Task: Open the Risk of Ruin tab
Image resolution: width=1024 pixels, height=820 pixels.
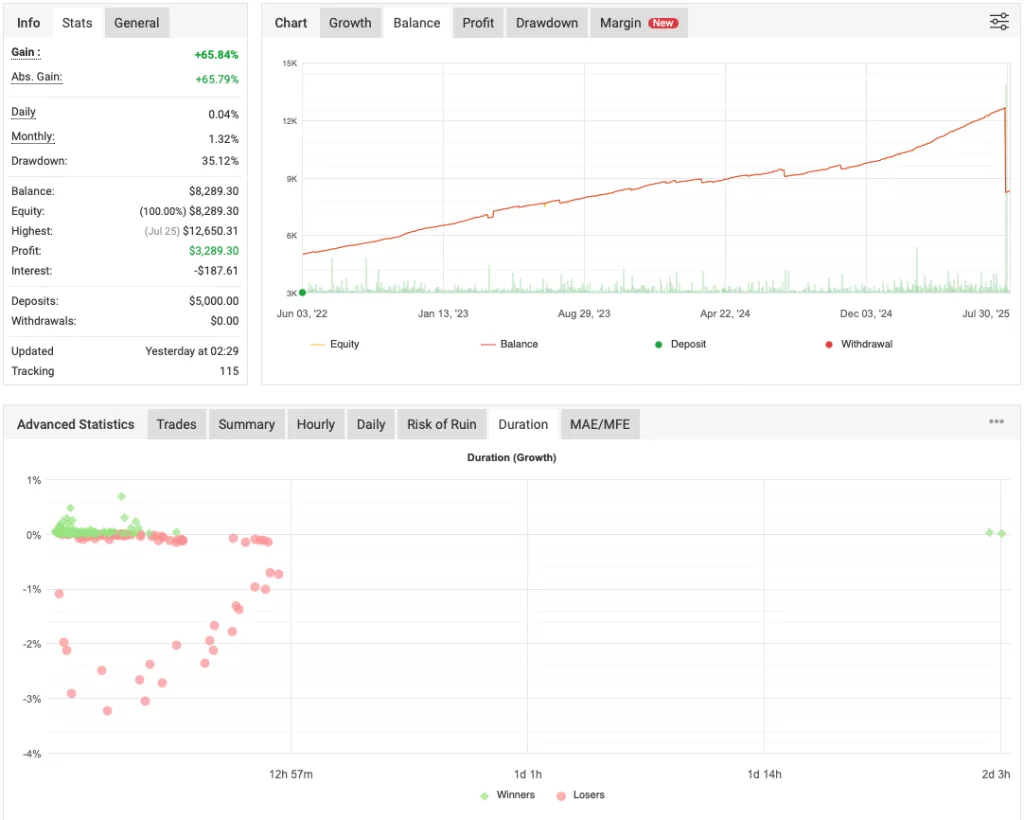Action: point(441,424)
